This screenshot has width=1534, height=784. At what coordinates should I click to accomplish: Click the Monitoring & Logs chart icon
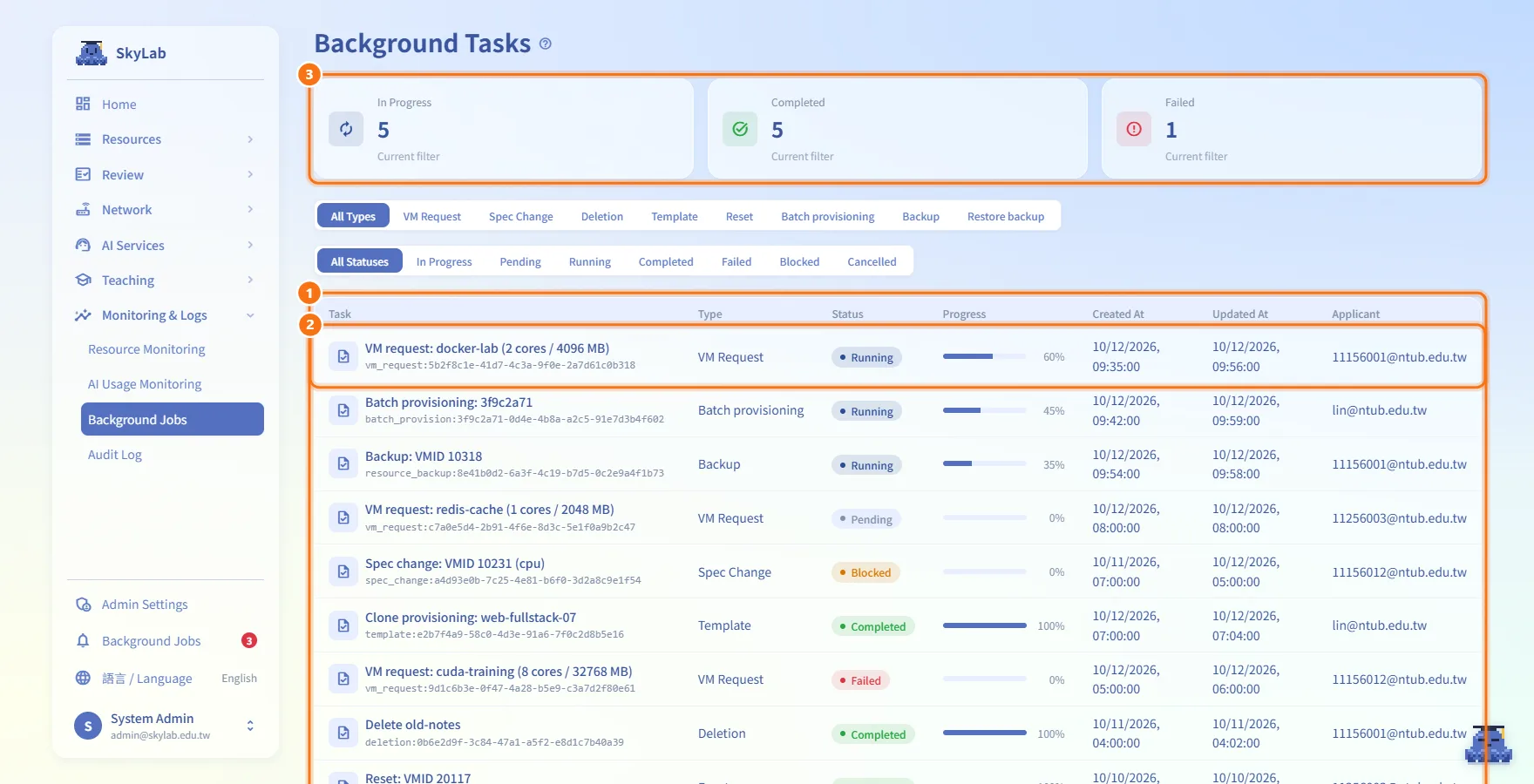(x=83, y=315)
